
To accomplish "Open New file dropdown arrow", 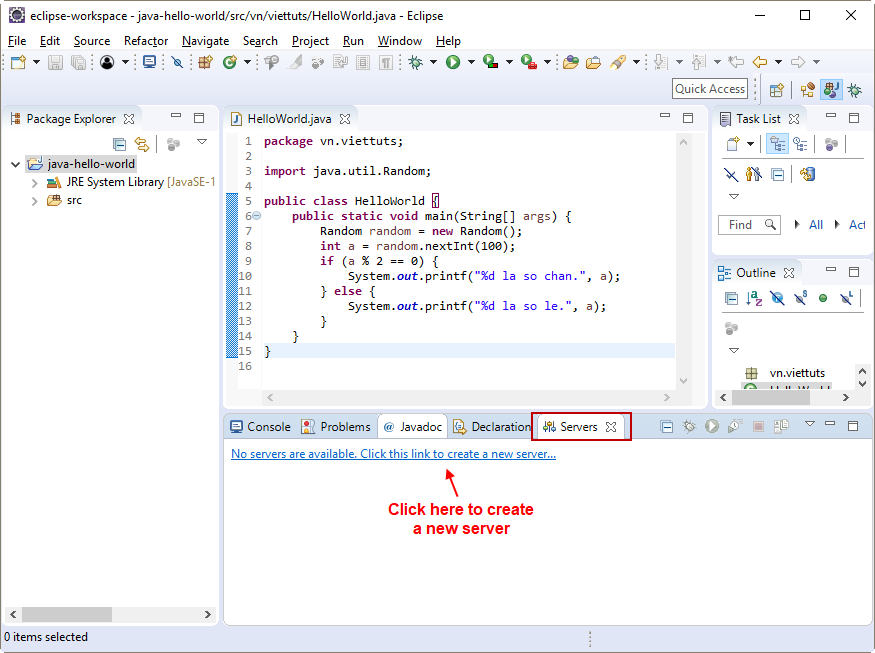I will coord(36,62).
